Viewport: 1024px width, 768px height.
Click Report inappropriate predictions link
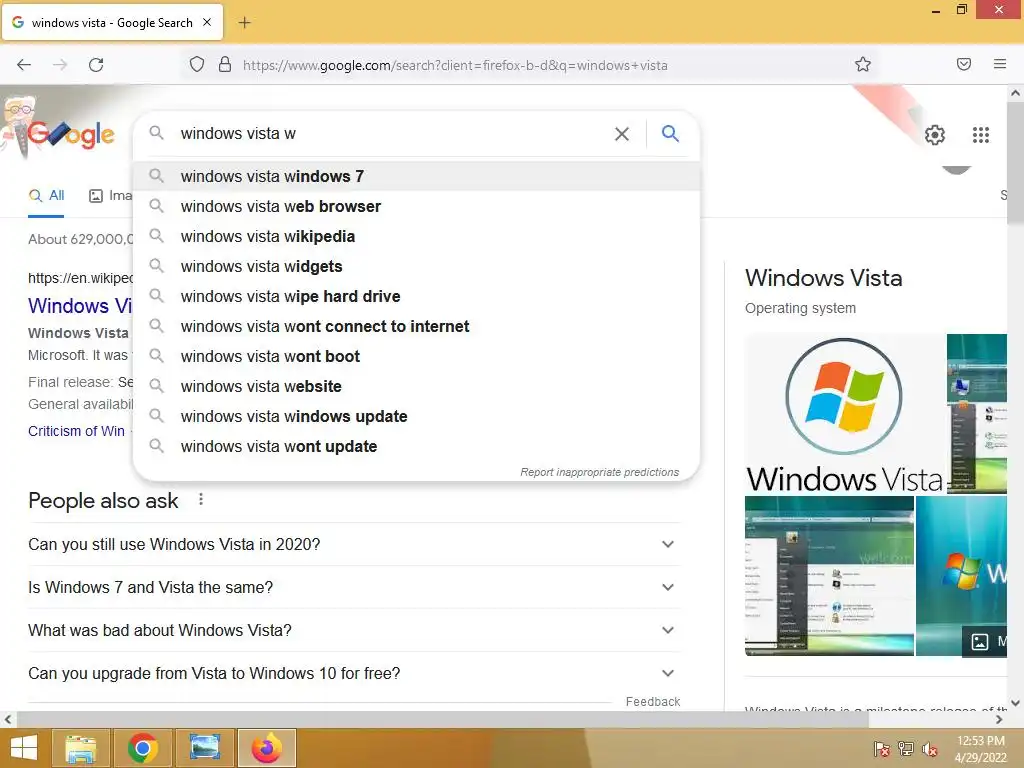point(600,472)
